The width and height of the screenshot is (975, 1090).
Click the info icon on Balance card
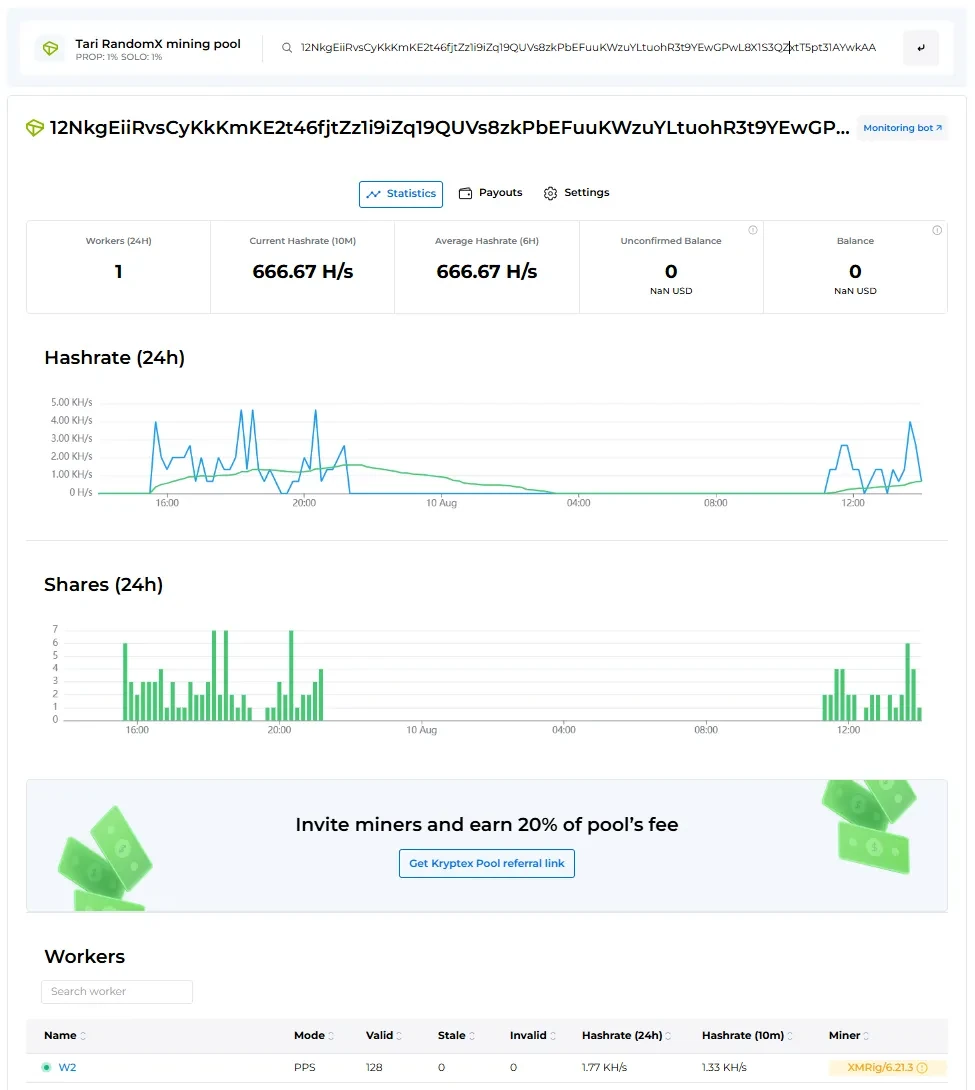tap(937, 230)
